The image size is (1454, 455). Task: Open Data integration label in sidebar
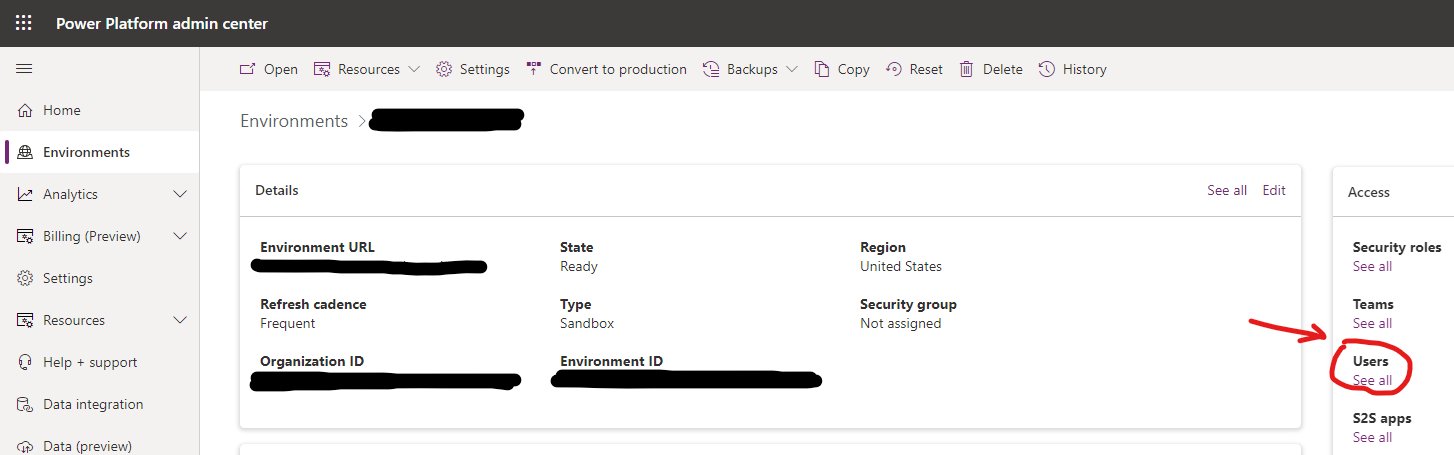pyautogui.click(x=93, y=404)
